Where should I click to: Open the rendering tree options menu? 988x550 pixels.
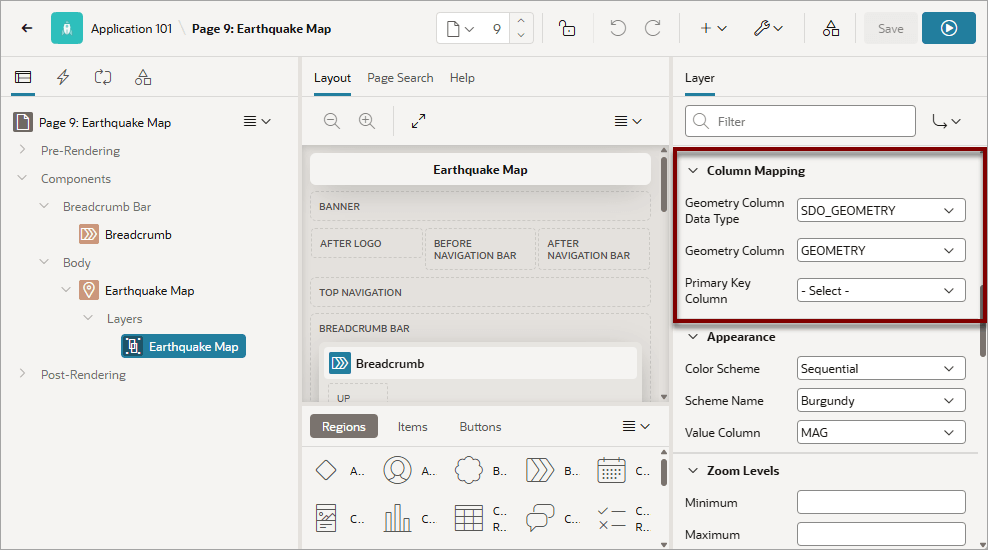click(x=257, y=121)
